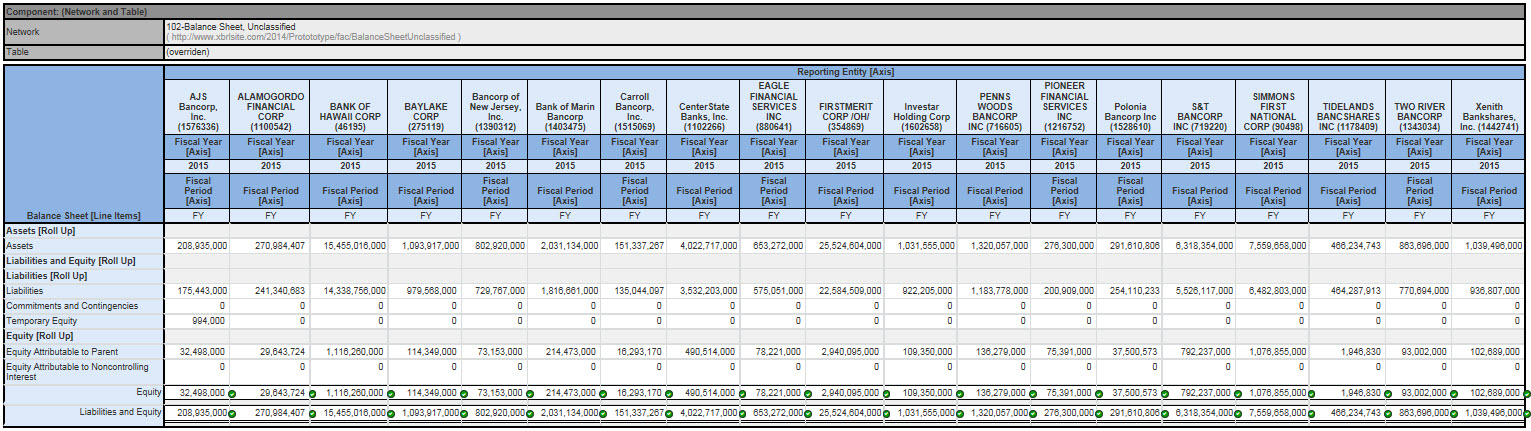
Task: Click the green check icon beside FirstMerit Equity total 2,940,095,000
Action: (887, 394)
